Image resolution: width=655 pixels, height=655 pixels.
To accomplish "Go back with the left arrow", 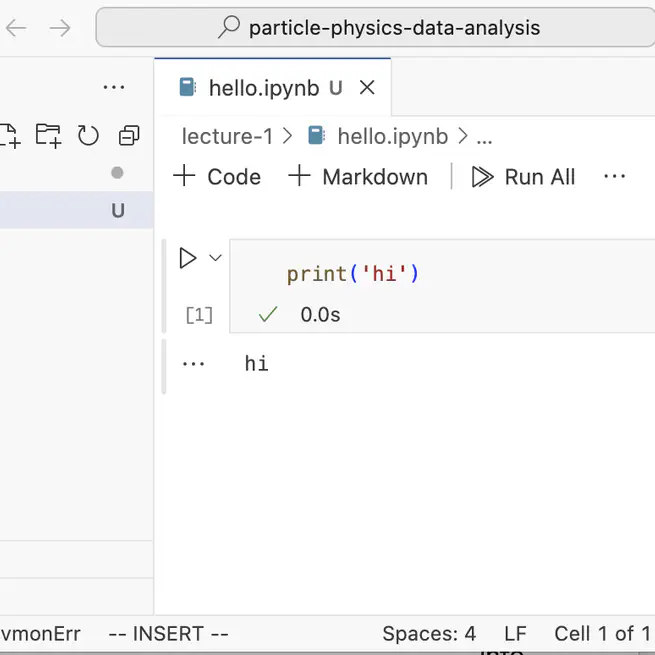I will tap(16, 28).
